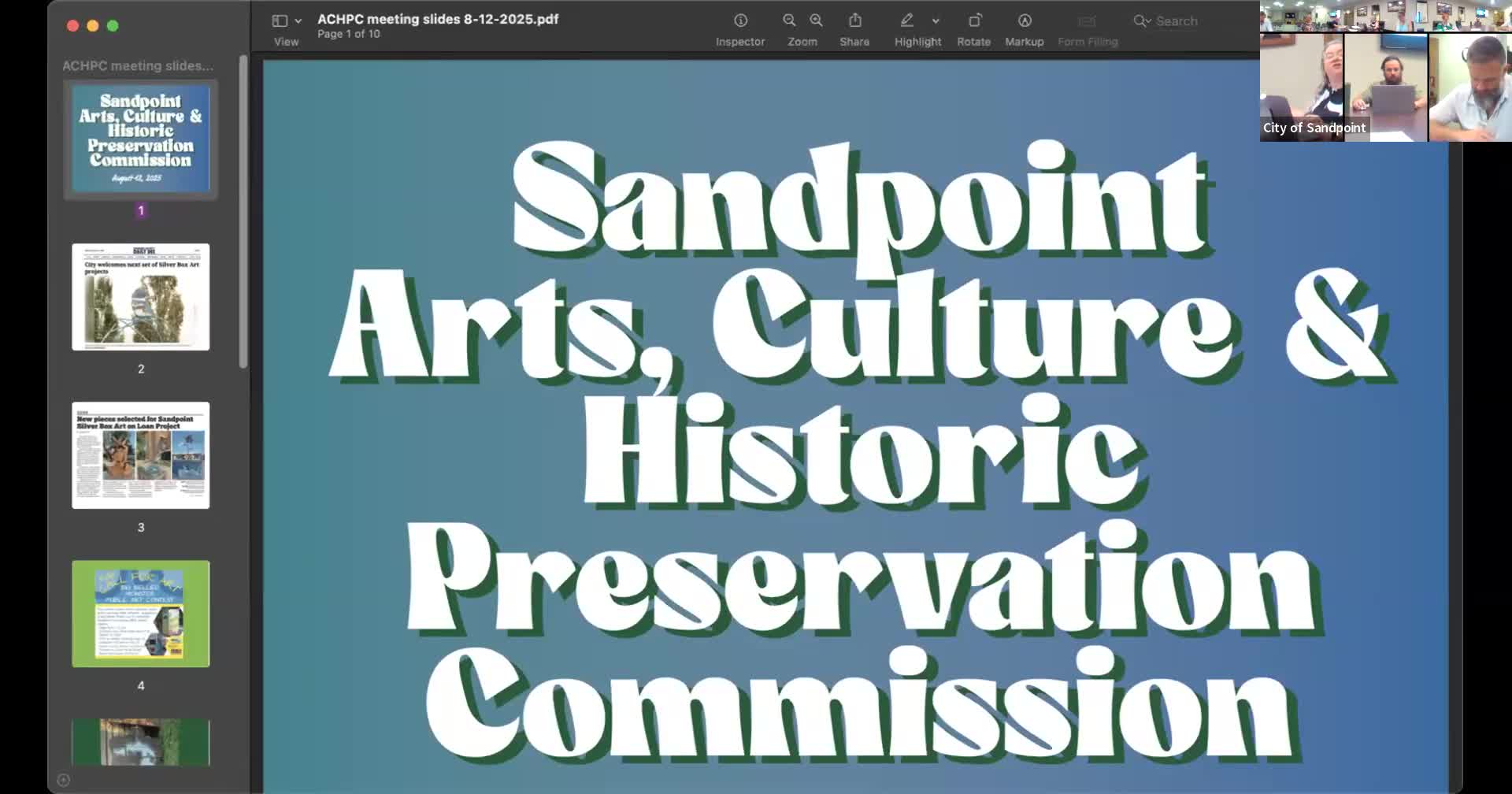Screen dimensions: 1512x794
Task: Show the Markup toolbar
Action: (1025, 20)
